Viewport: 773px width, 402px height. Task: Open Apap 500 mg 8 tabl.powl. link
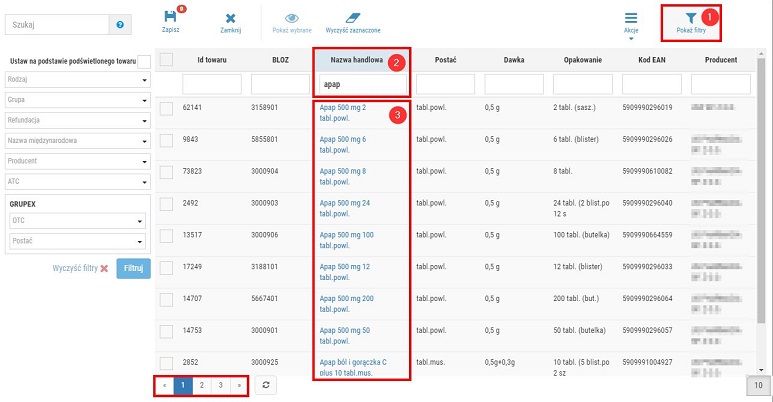[343, 177]
